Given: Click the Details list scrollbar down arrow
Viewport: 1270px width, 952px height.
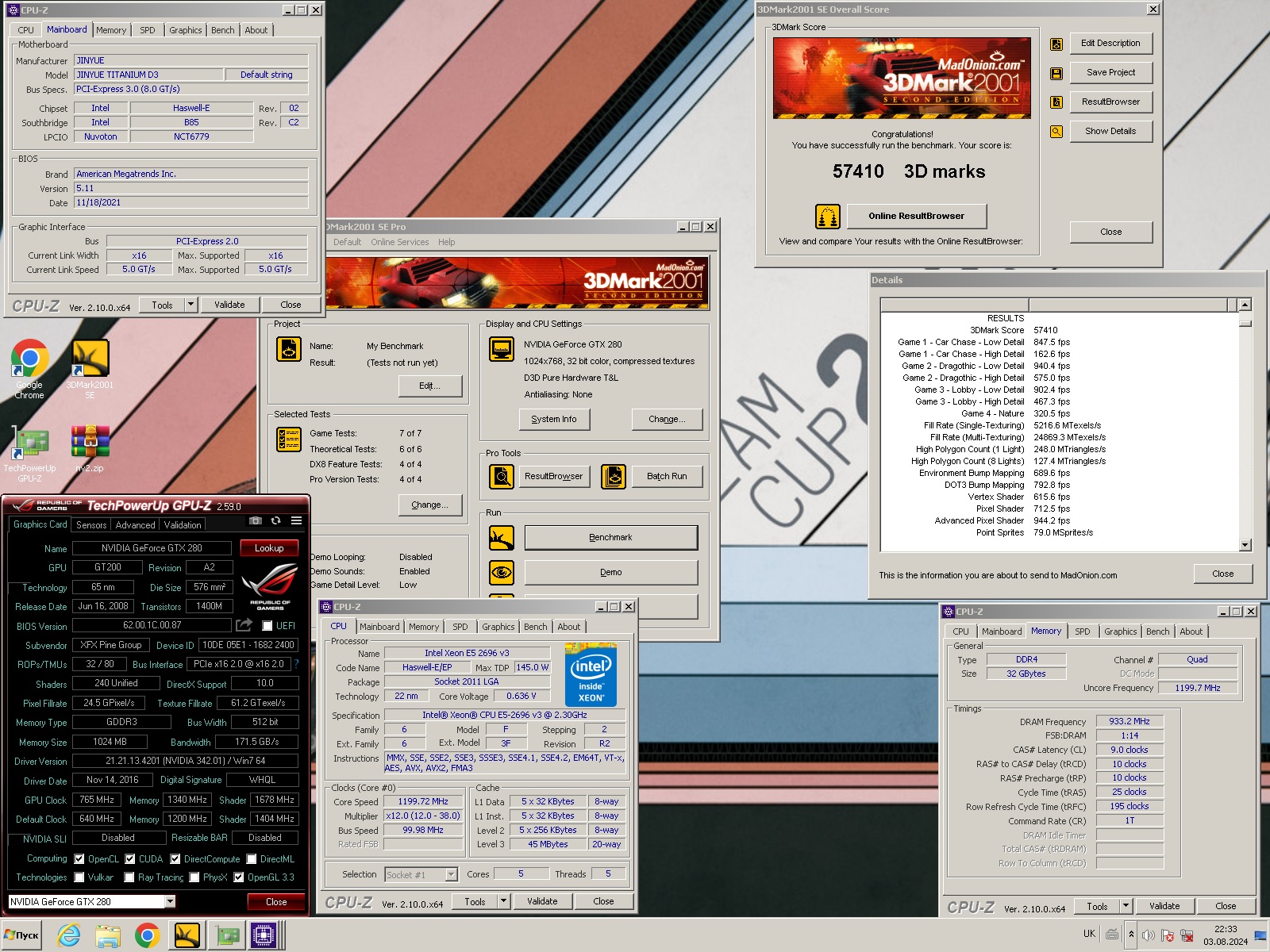Looking at the screenshot, I should 1245,545.
